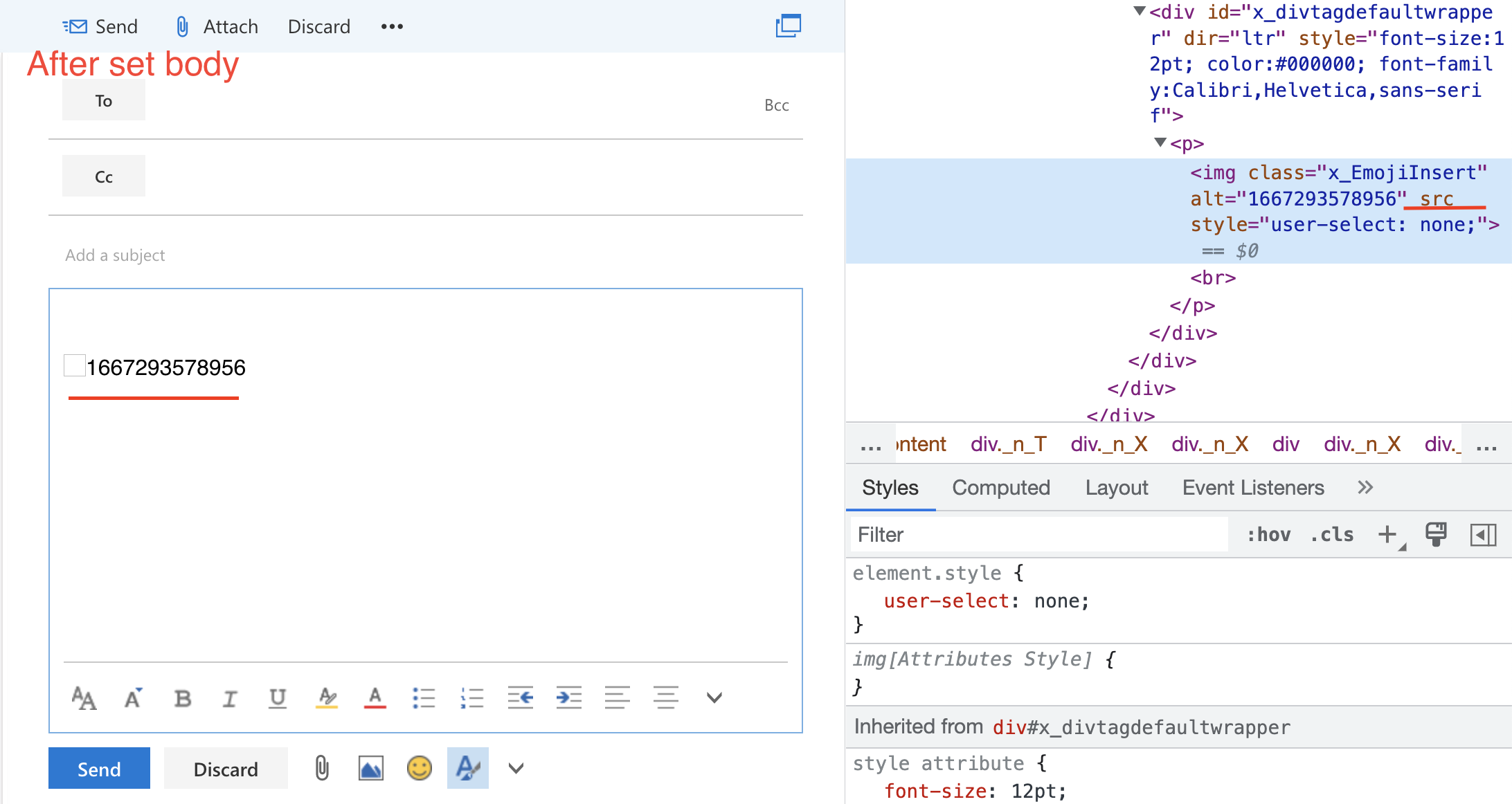Viewport: 1512px width, 804px height.
Task: Insert a bulleted list
Action: (x=423, y=697)
